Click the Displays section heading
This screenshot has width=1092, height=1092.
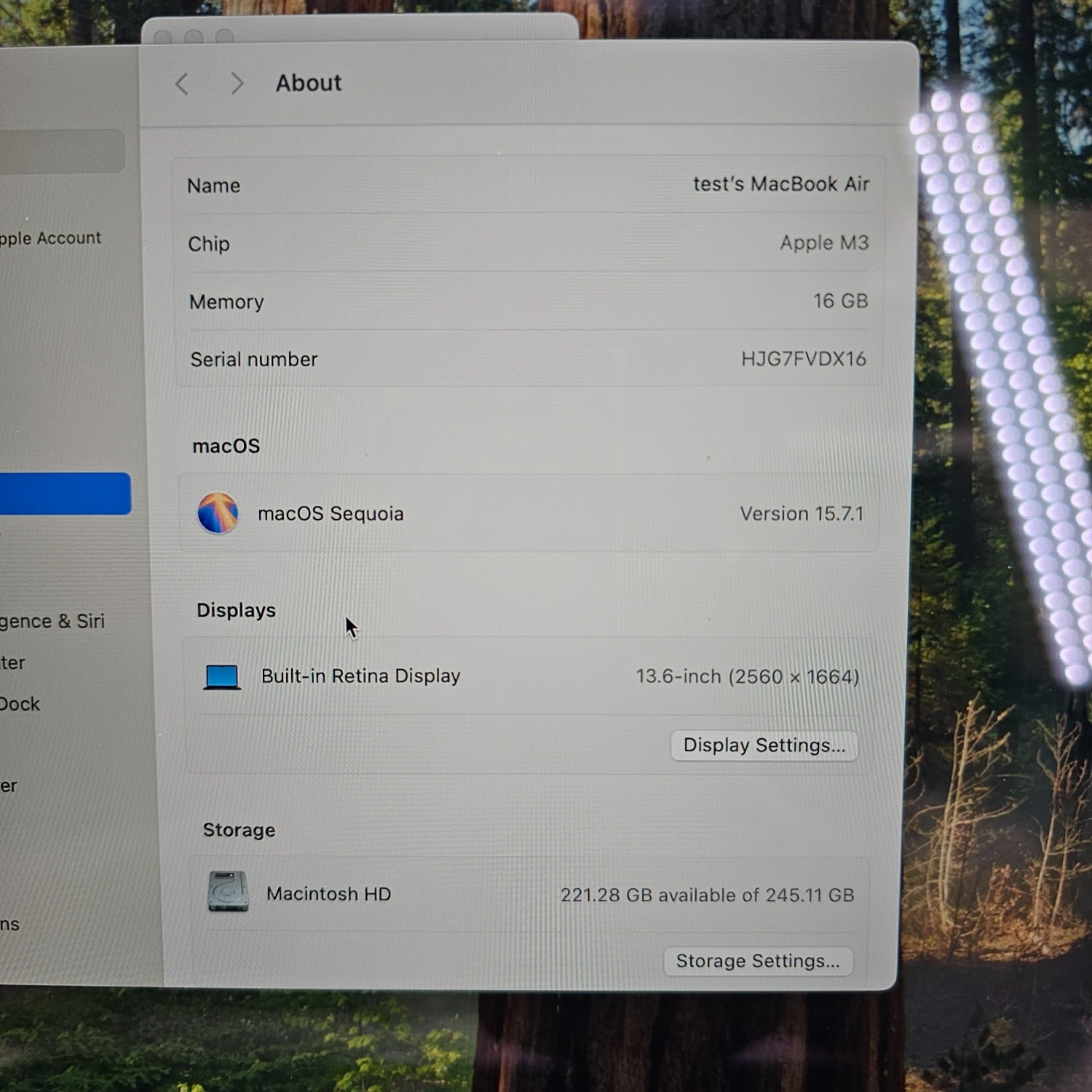coord(237,610)
